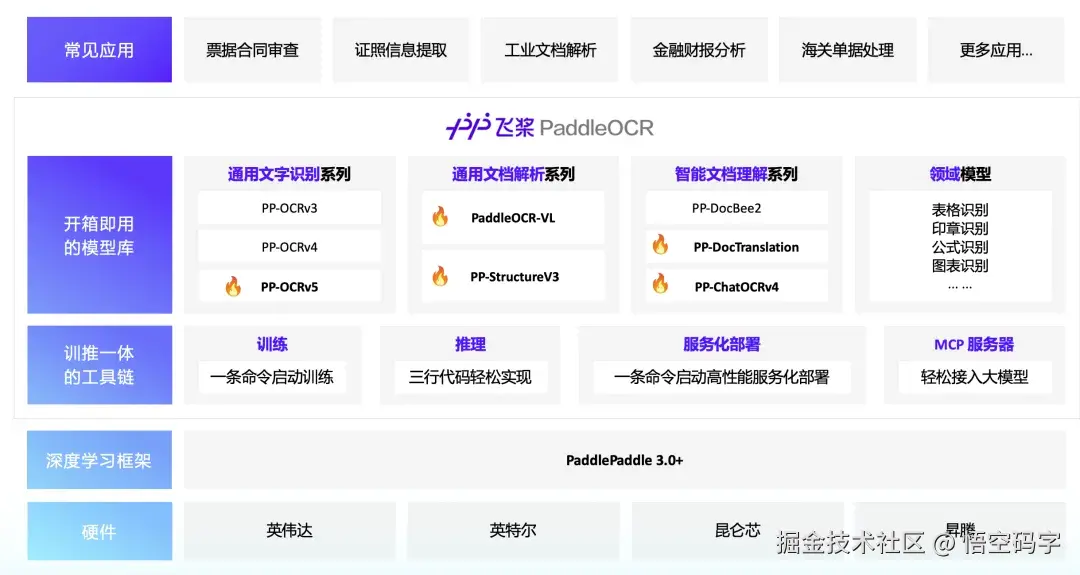Click the MCP 服务器 heading
The width and height of the screenshot is (1080, 575).
coord(974,344)
